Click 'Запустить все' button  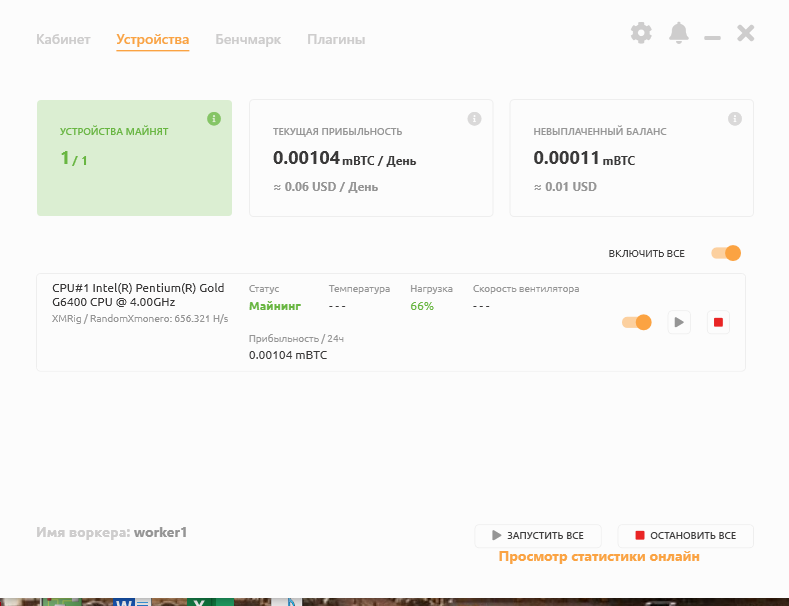[x=538, y=536]
